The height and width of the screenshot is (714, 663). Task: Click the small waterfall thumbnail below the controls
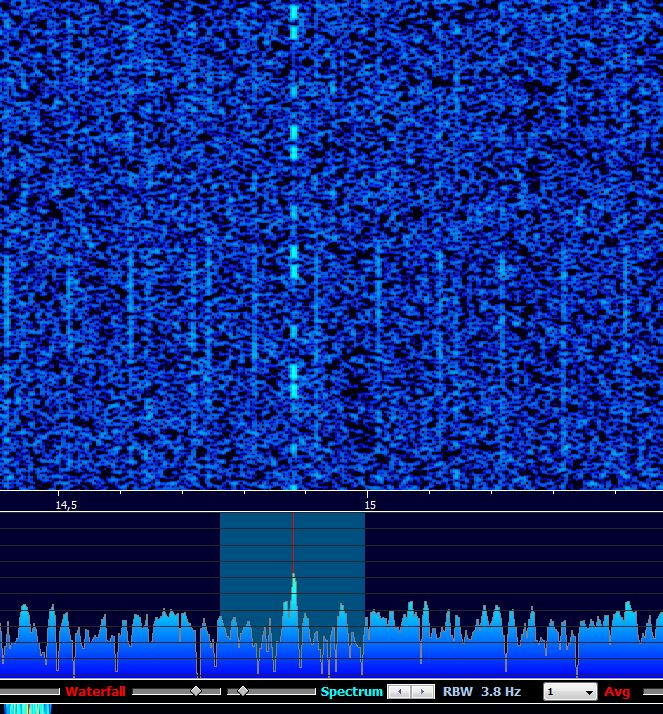26,709
